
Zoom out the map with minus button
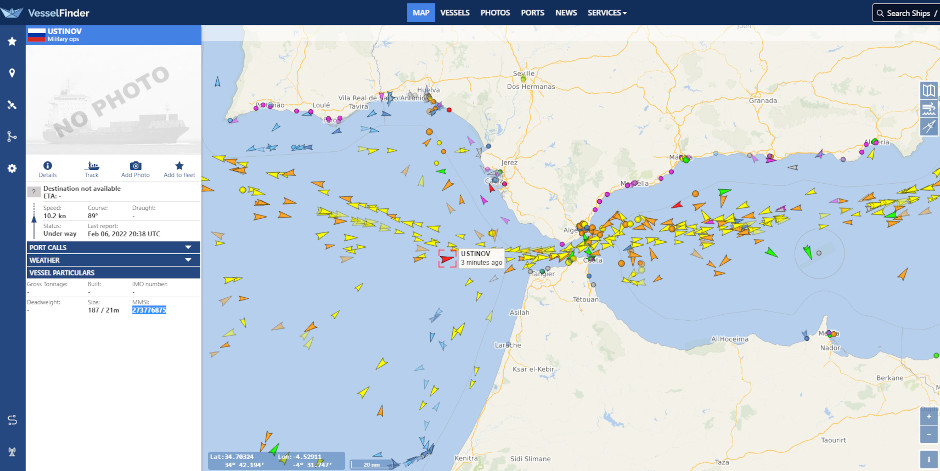click(929, 434)
